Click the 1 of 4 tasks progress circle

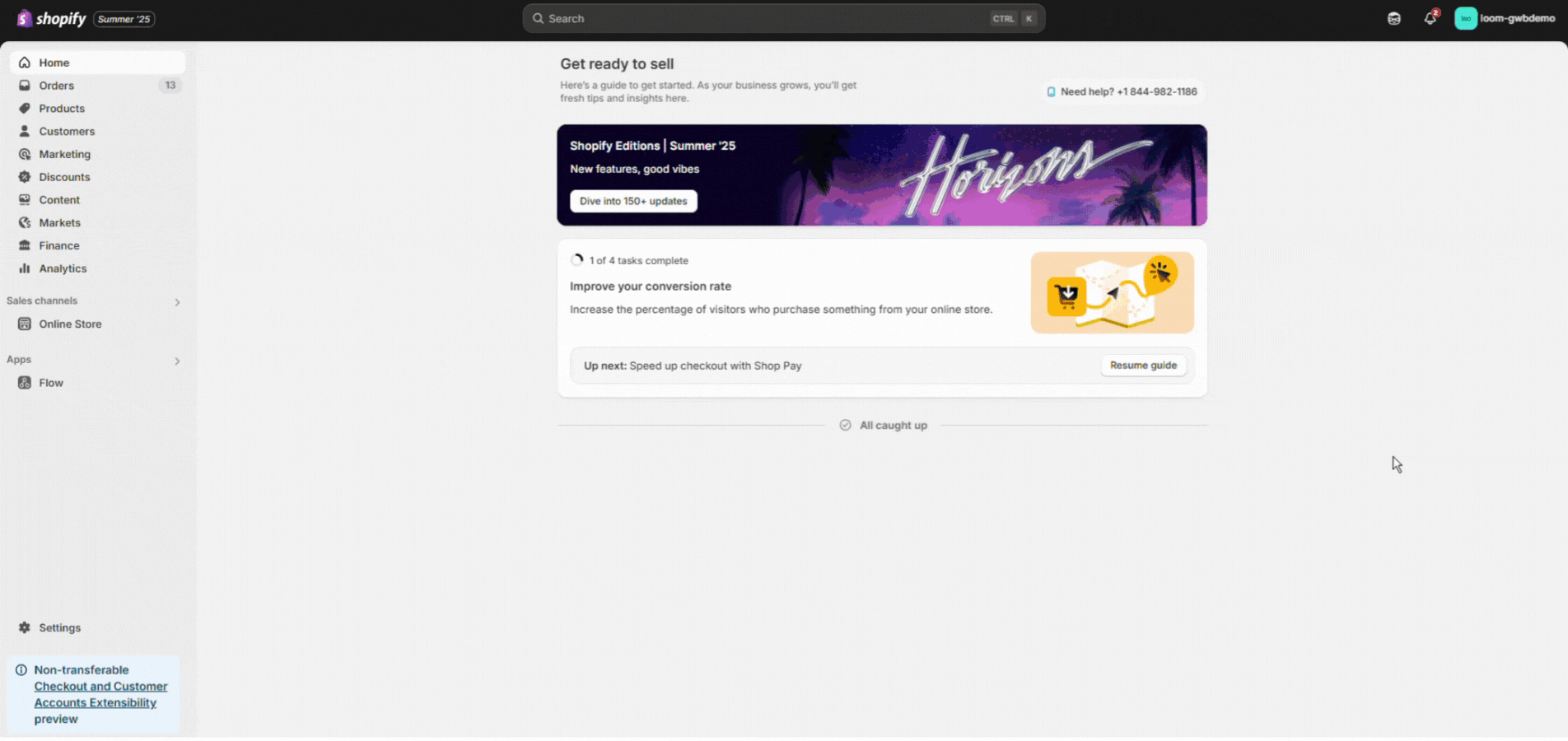pyautogui.click(x=577, y=260)
